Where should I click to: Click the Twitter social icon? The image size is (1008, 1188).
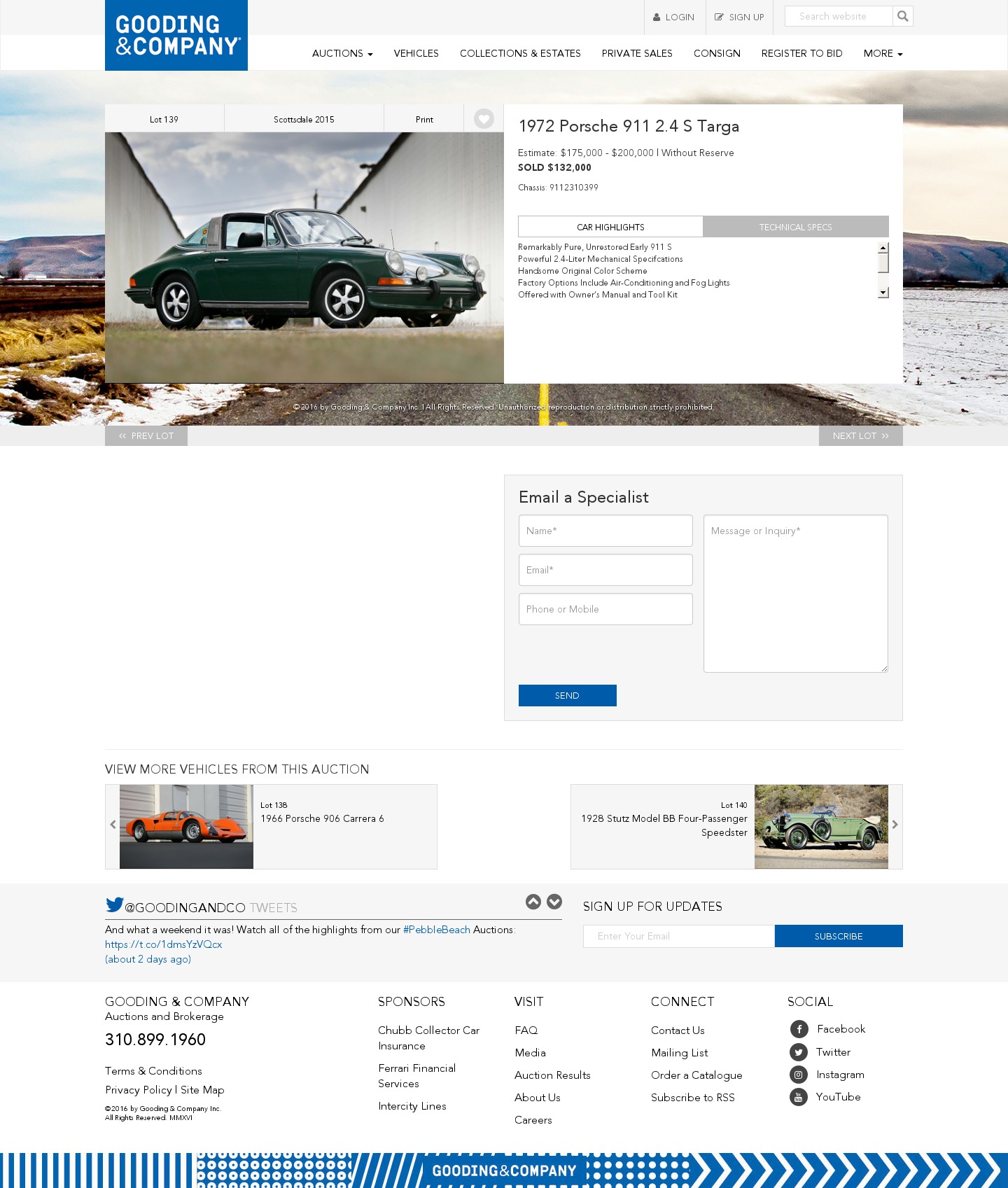(799, 1052)
